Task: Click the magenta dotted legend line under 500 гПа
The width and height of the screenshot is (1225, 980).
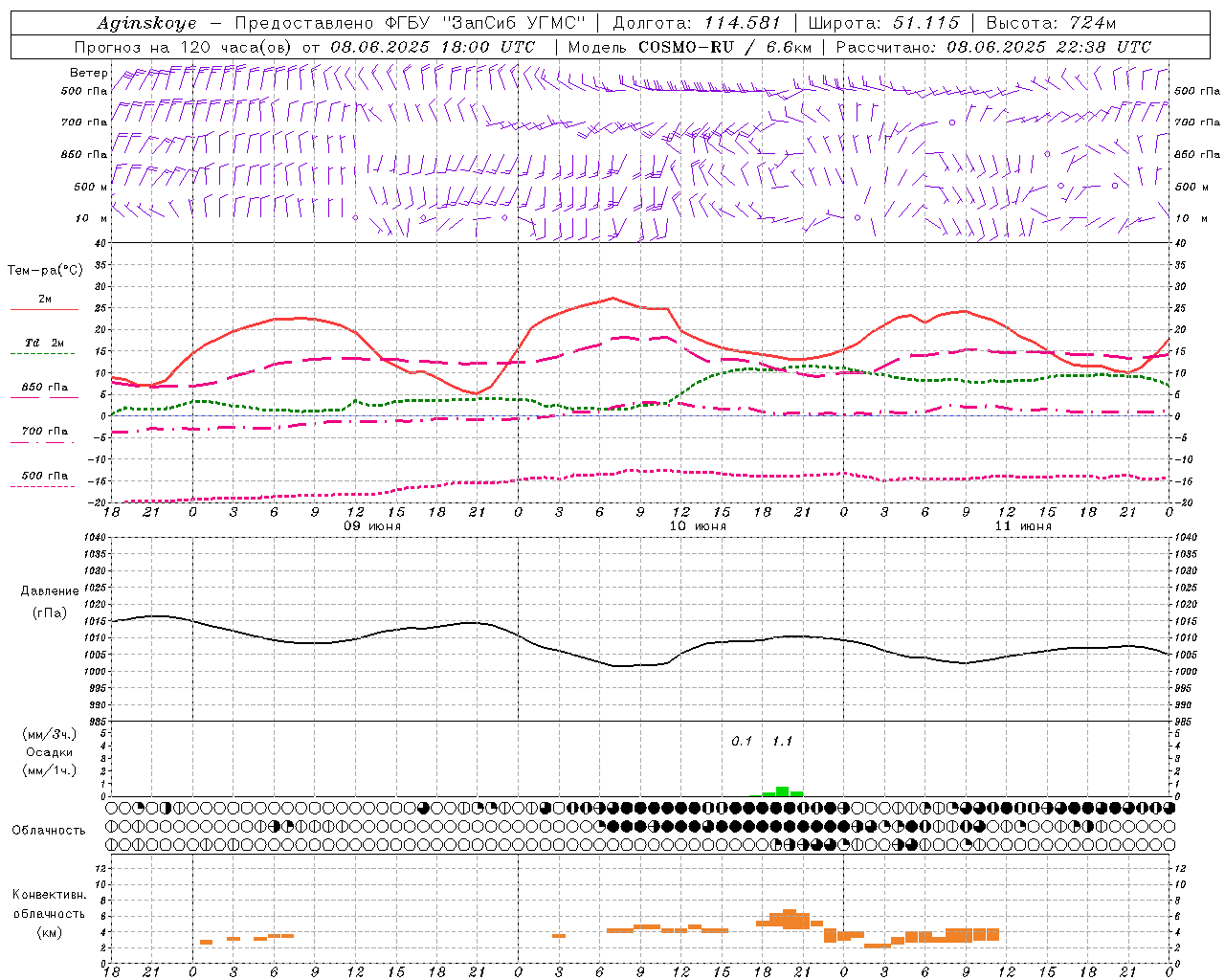Action: [x=42, y=487]
